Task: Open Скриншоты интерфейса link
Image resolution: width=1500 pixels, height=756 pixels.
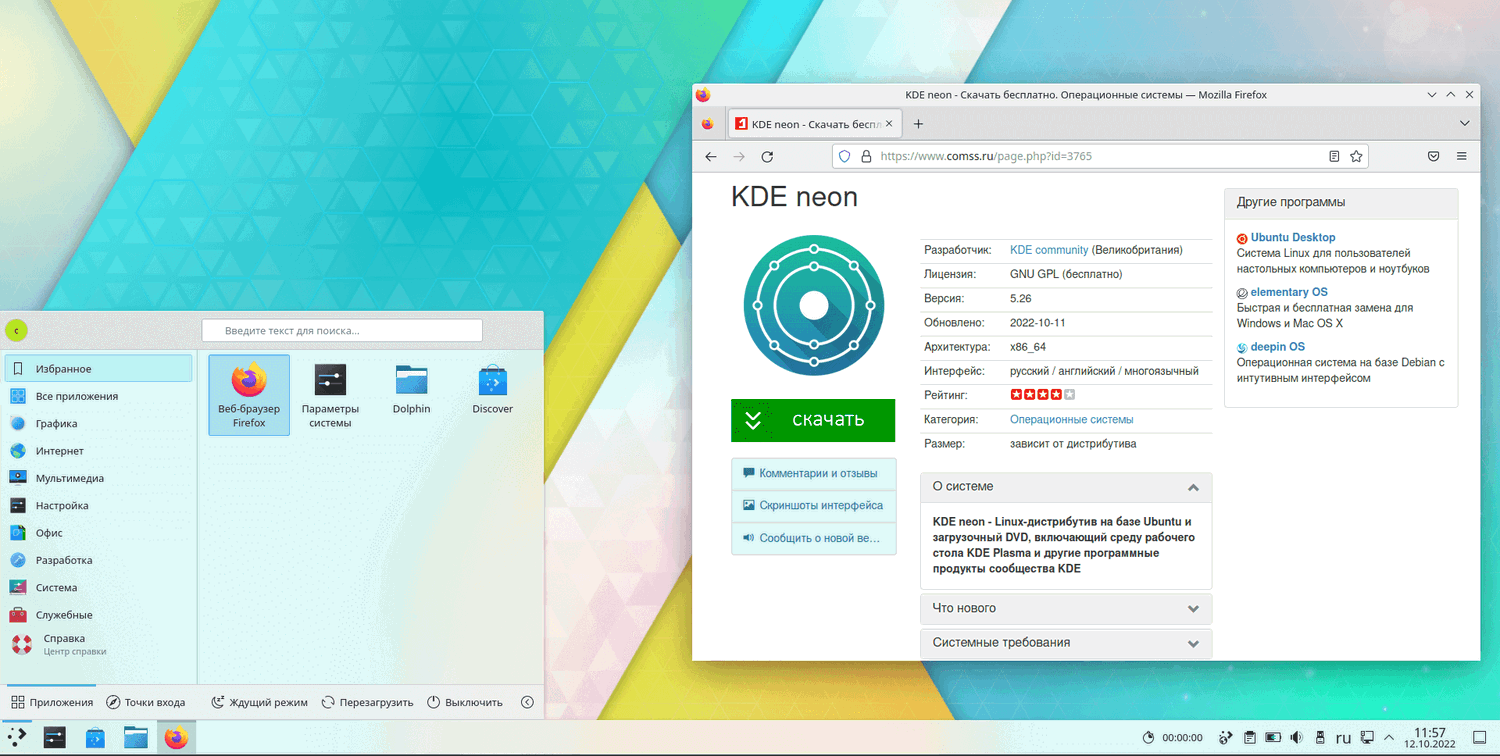Action: [814, 506]
